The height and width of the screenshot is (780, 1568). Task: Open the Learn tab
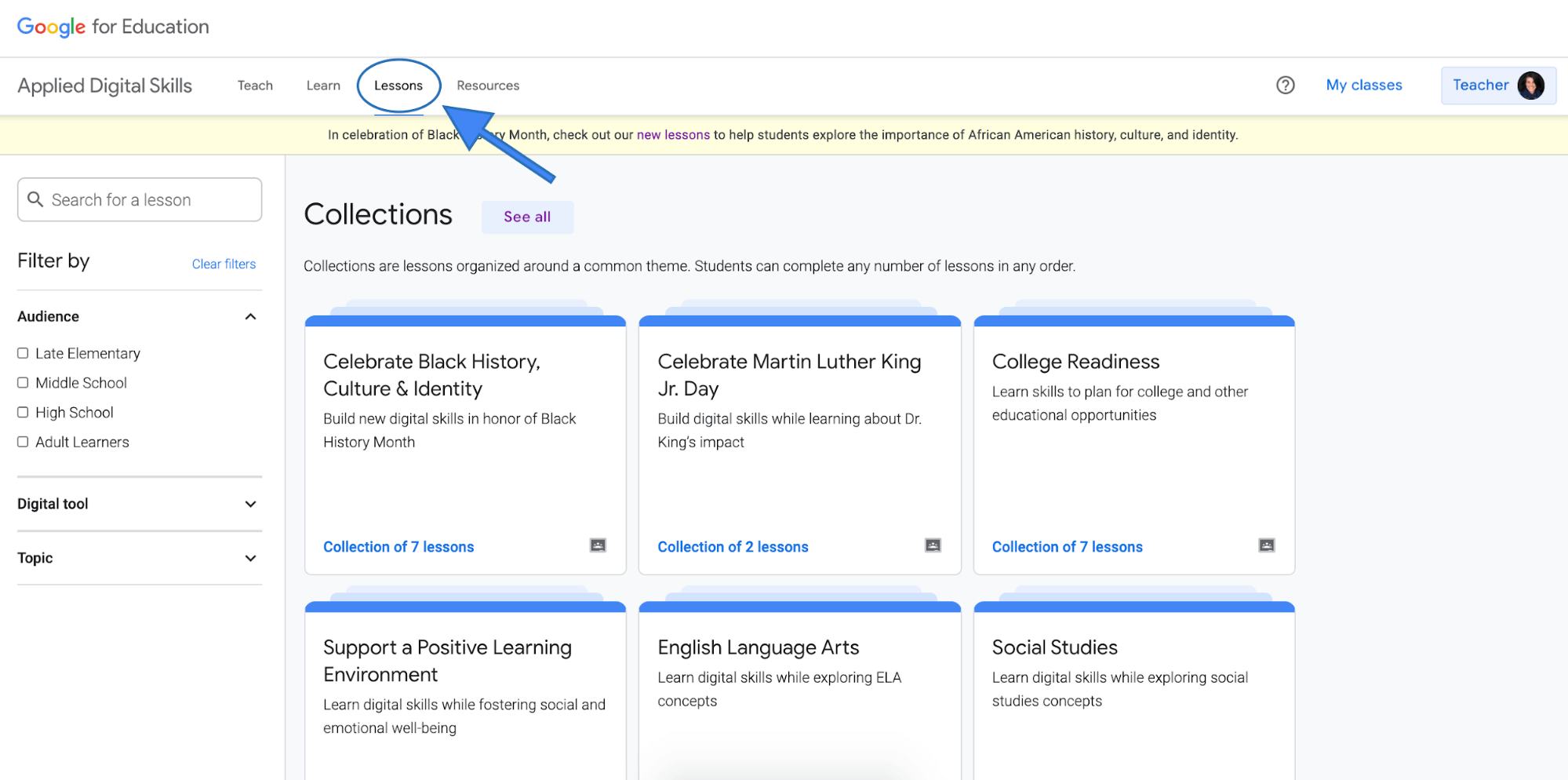(x=323, y=86)
